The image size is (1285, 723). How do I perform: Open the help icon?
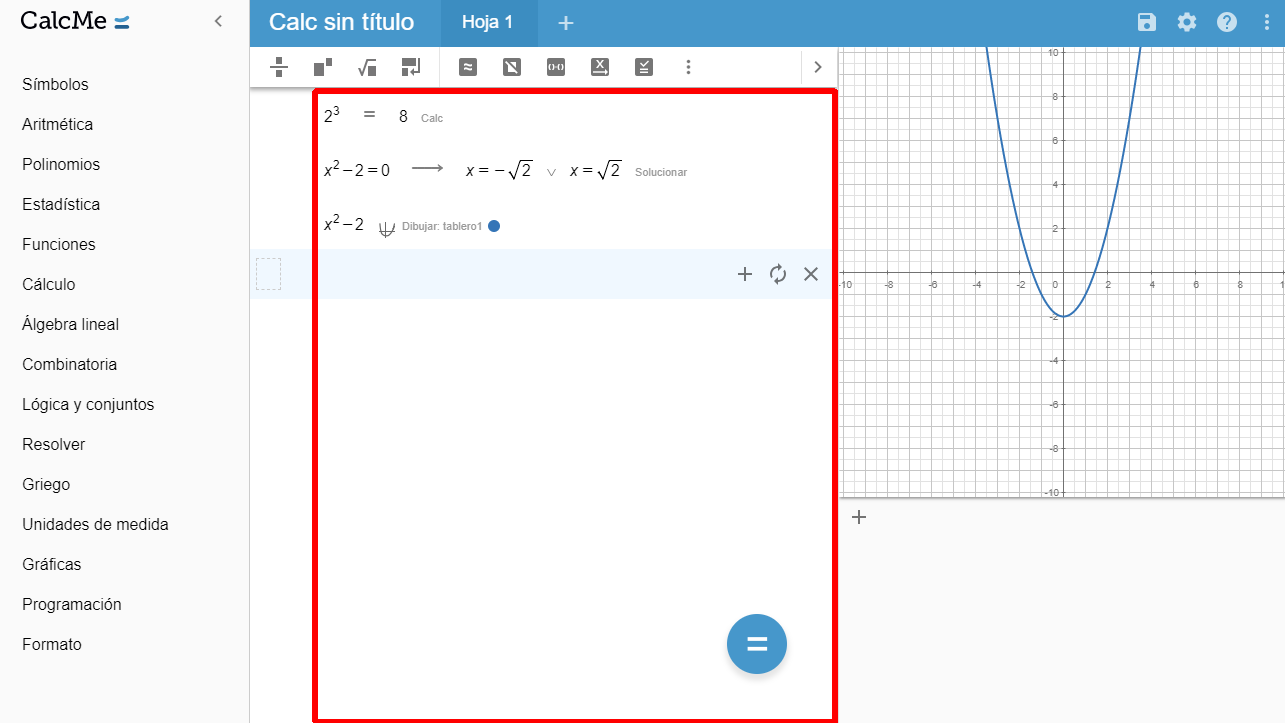(1227, 22)
